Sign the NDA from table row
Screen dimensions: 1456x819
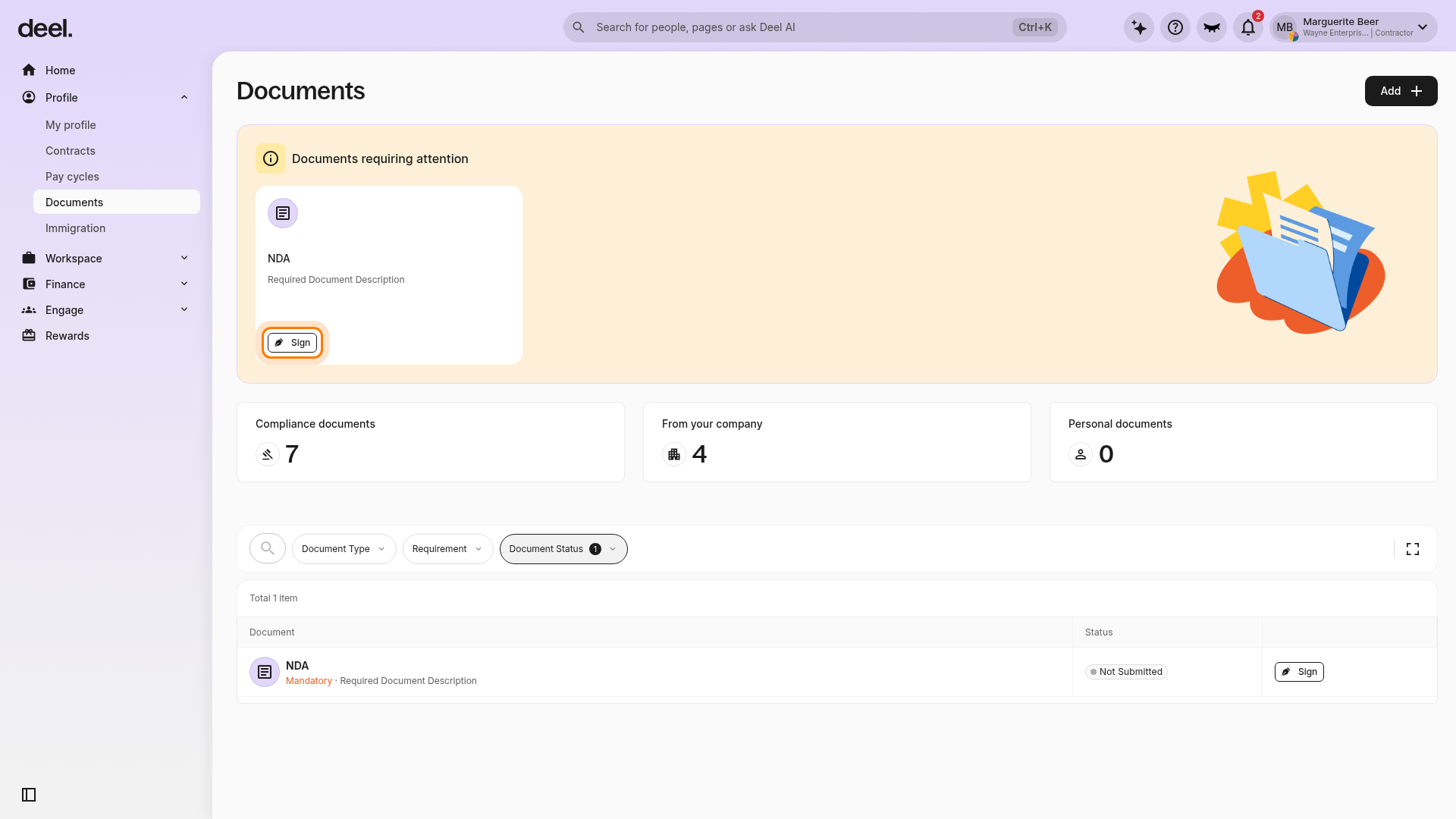(1299, 672)
